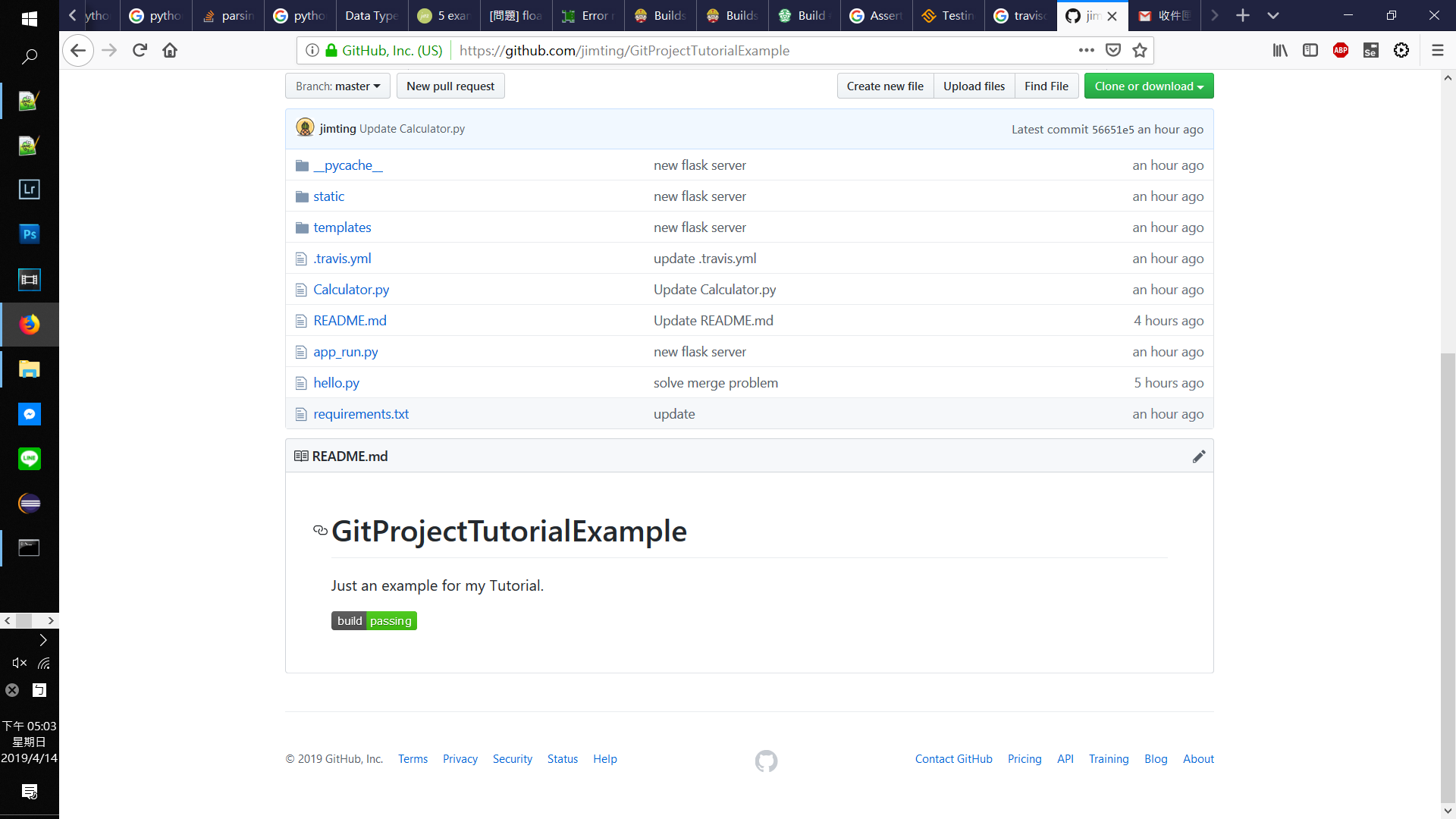The width and height of the screenshot is (1456, 819).
Task: Open Firefox Library icon
Action: click(1280, 50)
